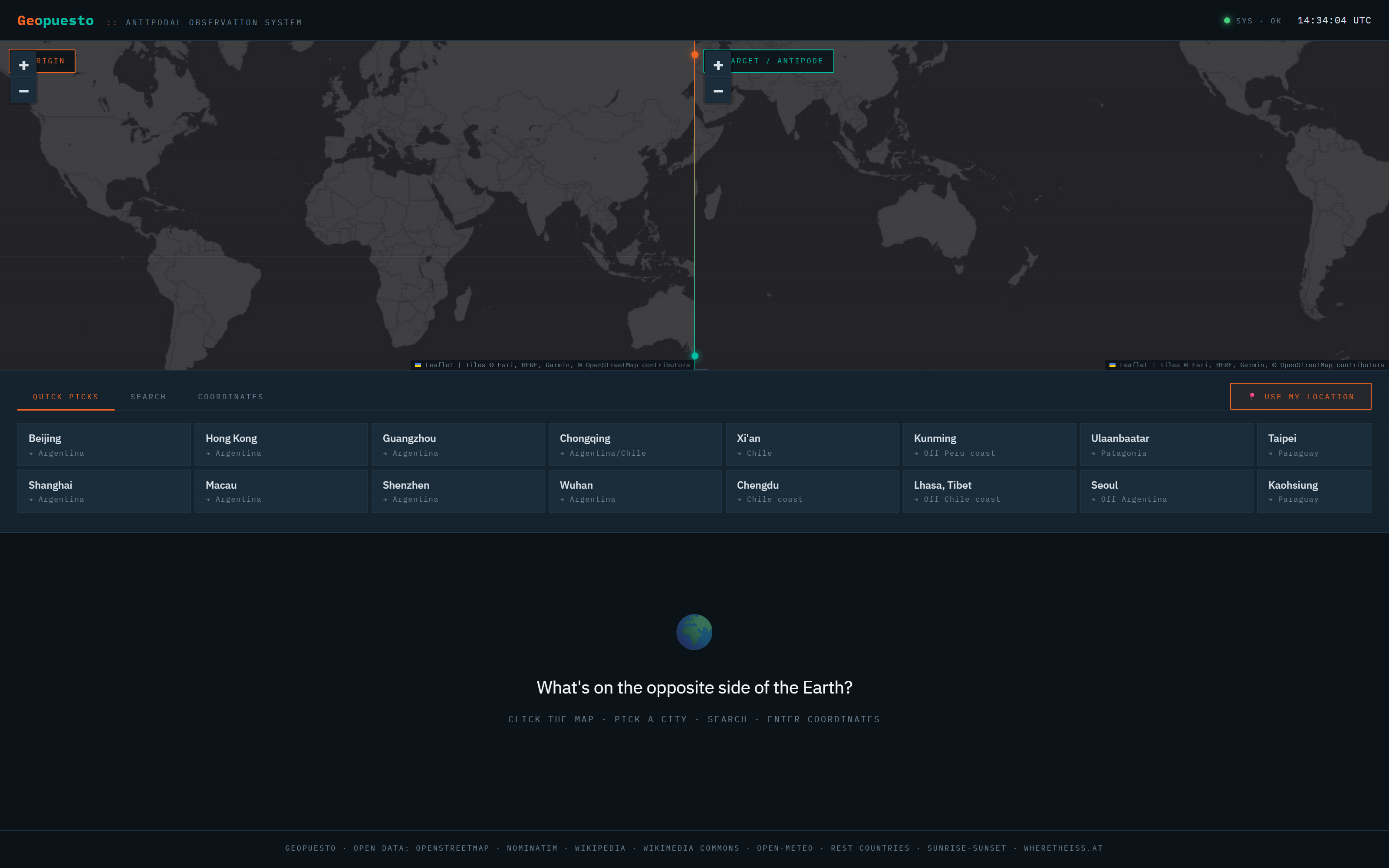The height and width of the screenshot is (868, 1389).
Task: Choose Guangzhou from quick picks
Action: tap(458, 444)
